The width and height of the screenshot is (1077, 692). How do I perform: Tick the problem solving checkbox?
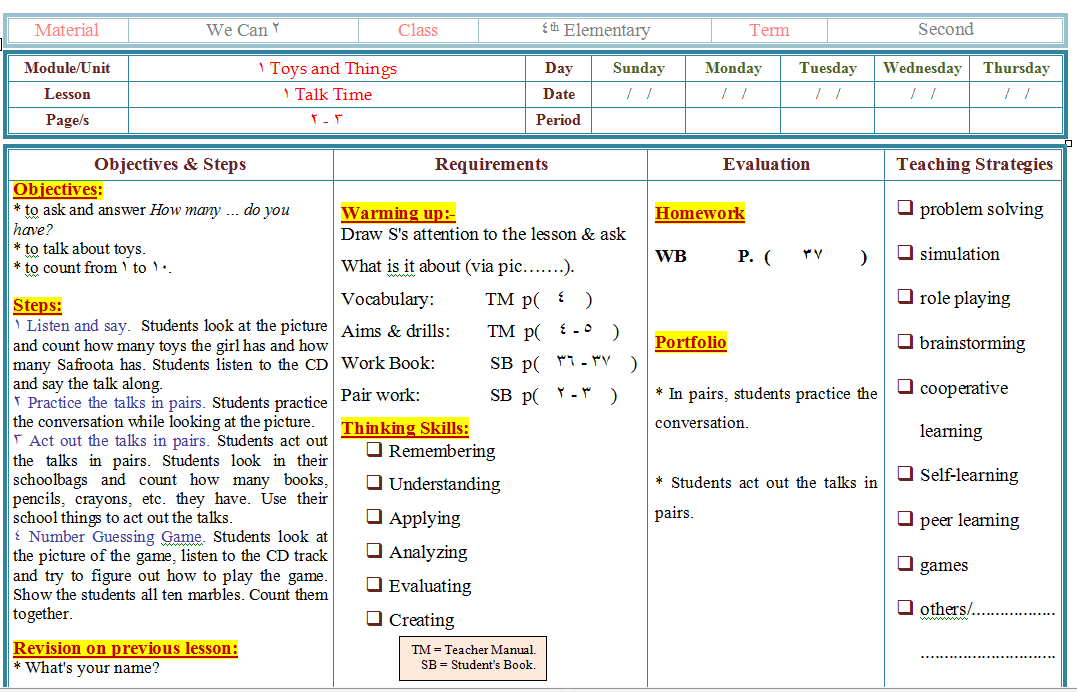pos(905,207)
